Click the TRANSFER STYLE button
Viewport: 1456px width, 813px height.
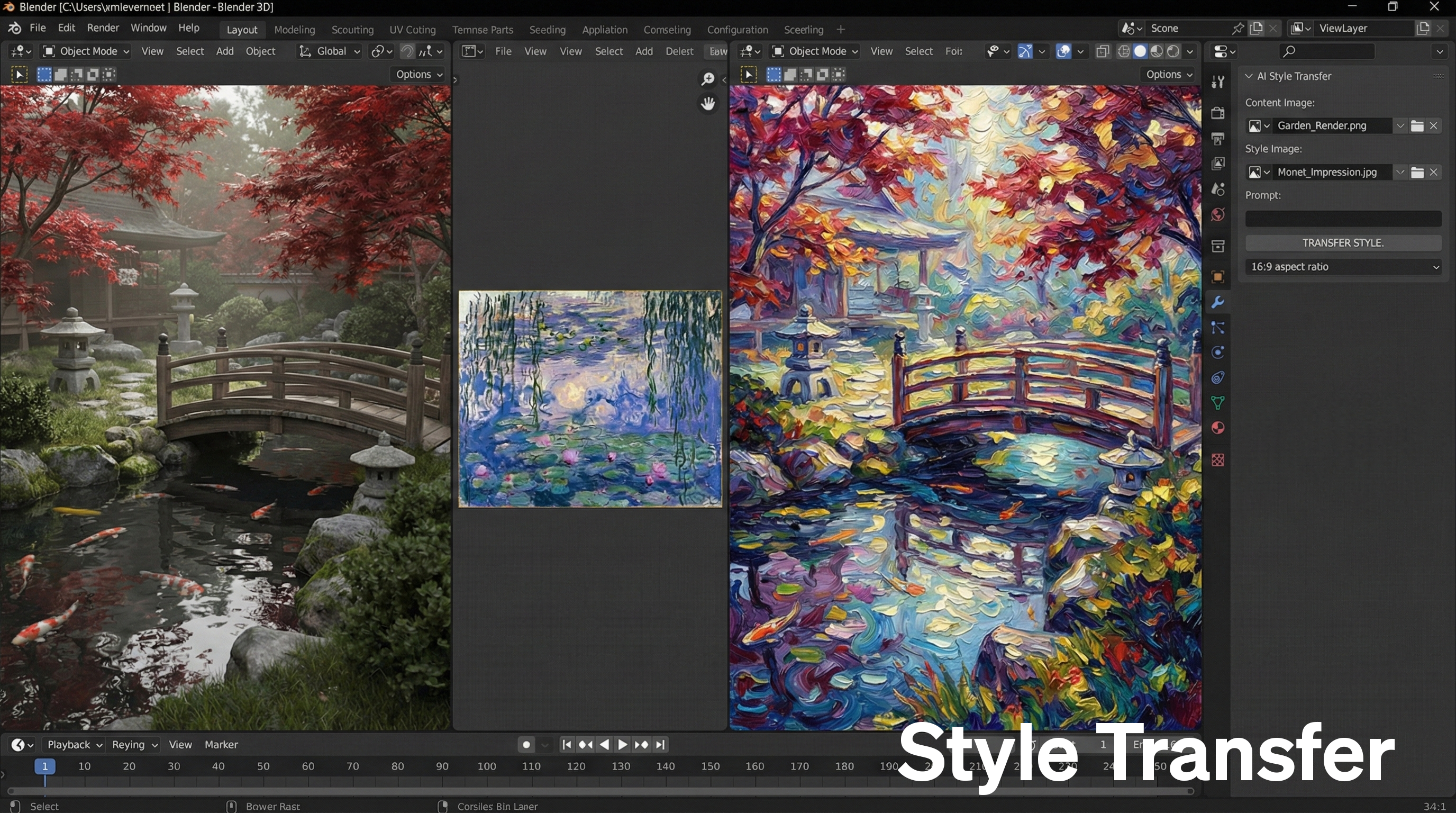click(1343, 242)
